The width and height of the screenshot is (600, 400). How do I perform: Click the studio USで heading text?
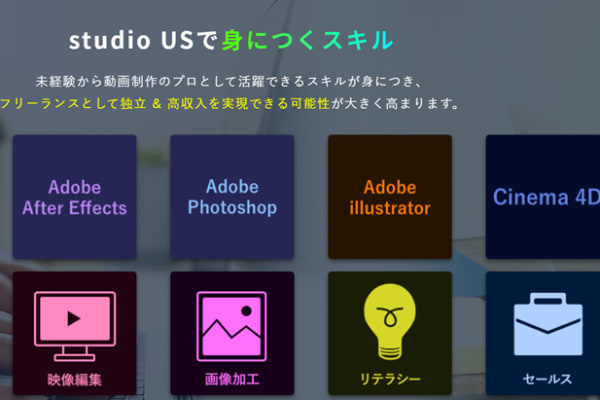(143, 40)
